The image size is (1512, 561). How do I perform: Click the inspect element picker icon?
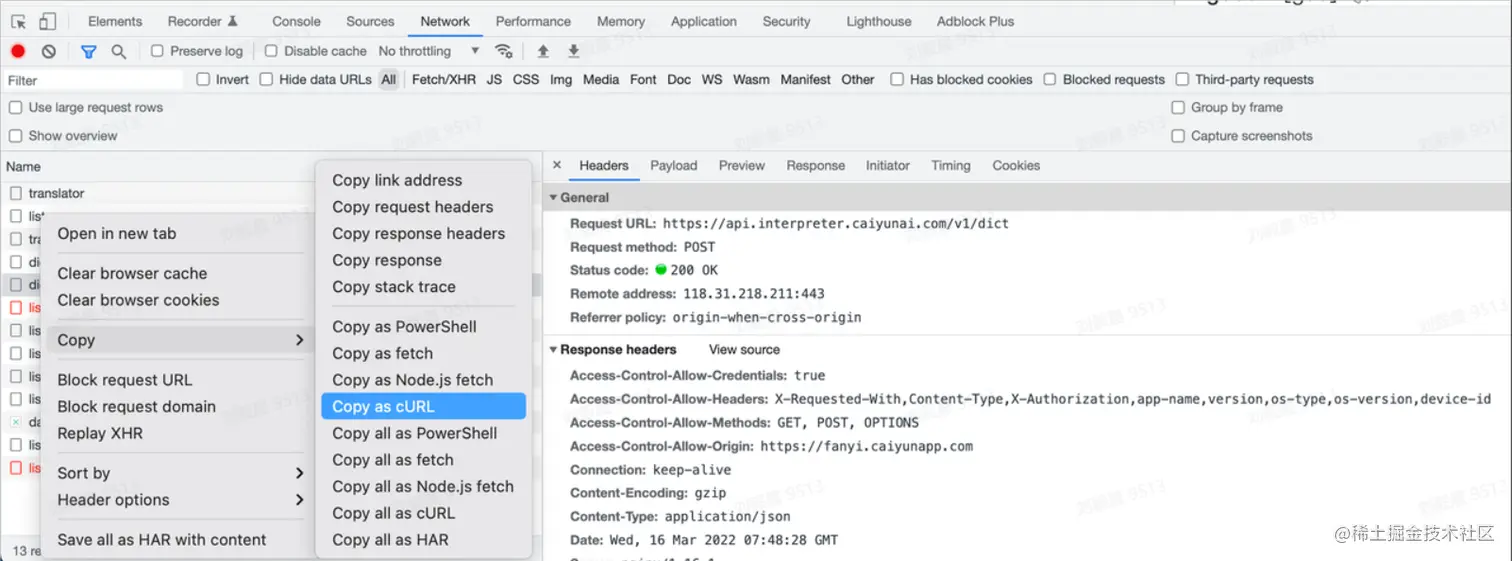tap(19, 21)
